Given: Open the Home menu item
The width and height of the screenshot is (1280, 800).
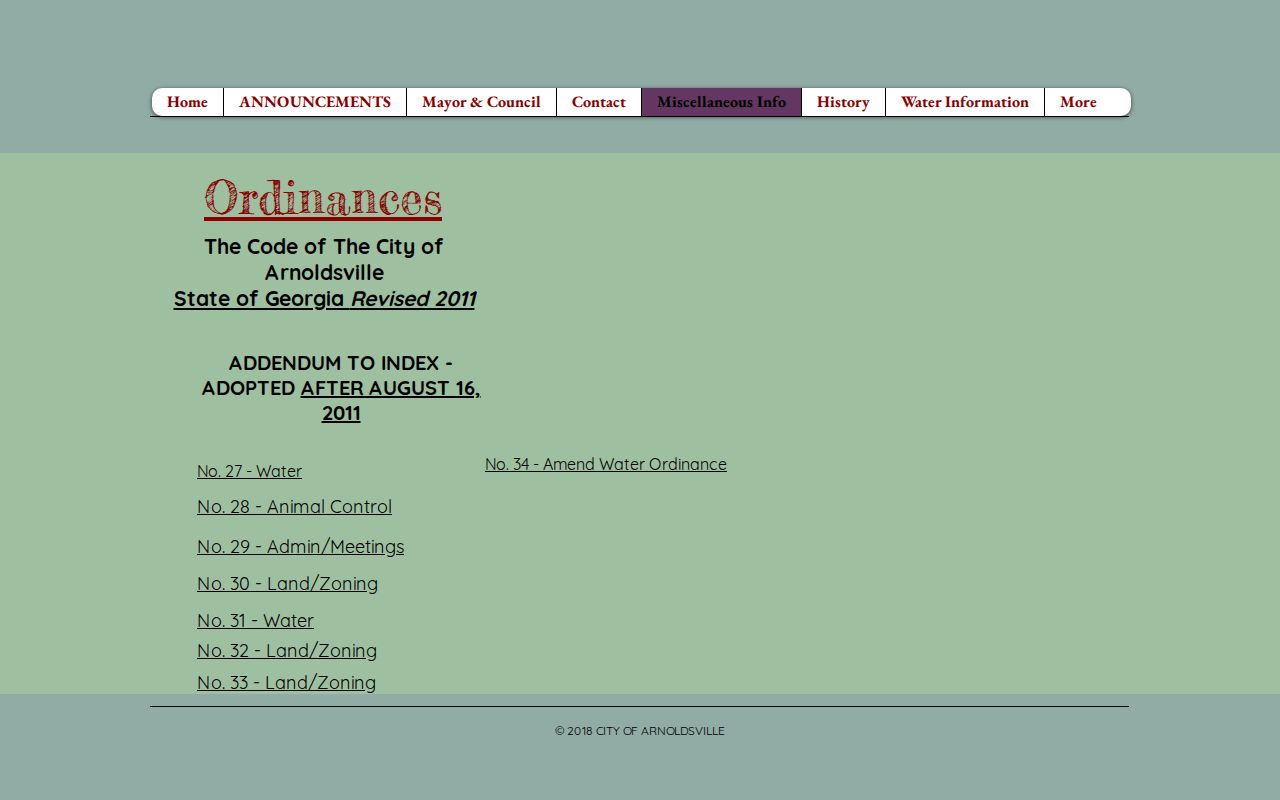Looking at the screenshot, I should point(187,102).
